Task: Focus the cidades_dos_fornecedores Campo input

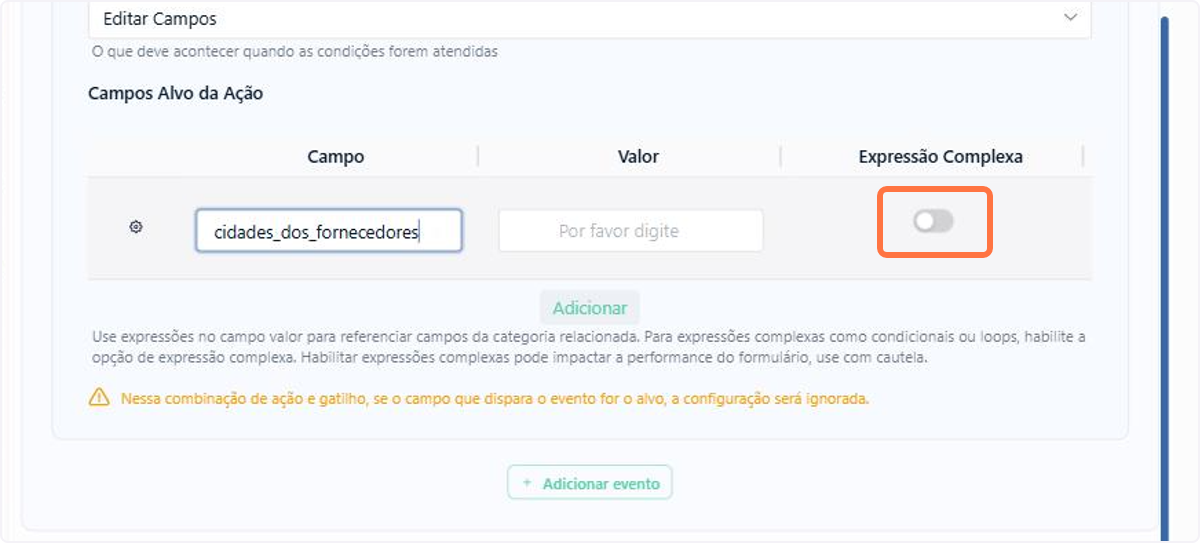Action: click(x=329, y=231)
